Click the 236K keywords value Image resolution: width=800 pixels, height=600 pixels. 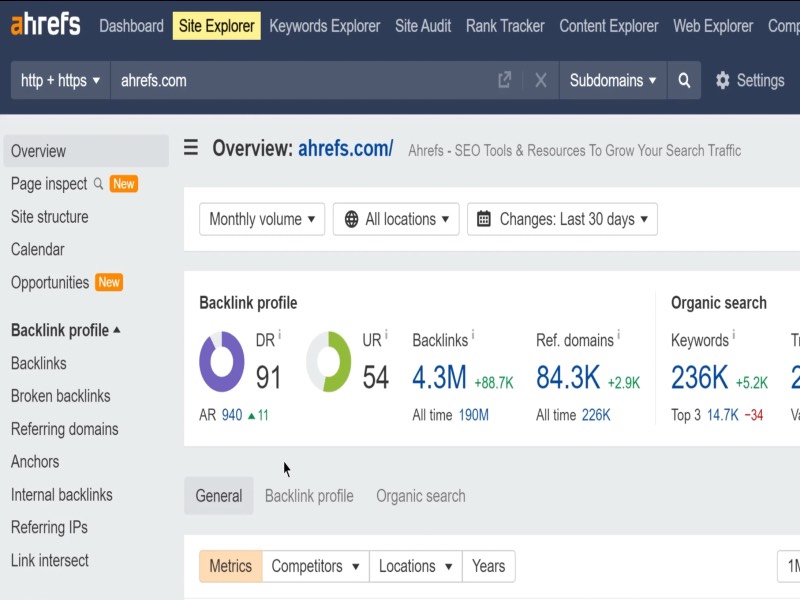tap(699, 378)
